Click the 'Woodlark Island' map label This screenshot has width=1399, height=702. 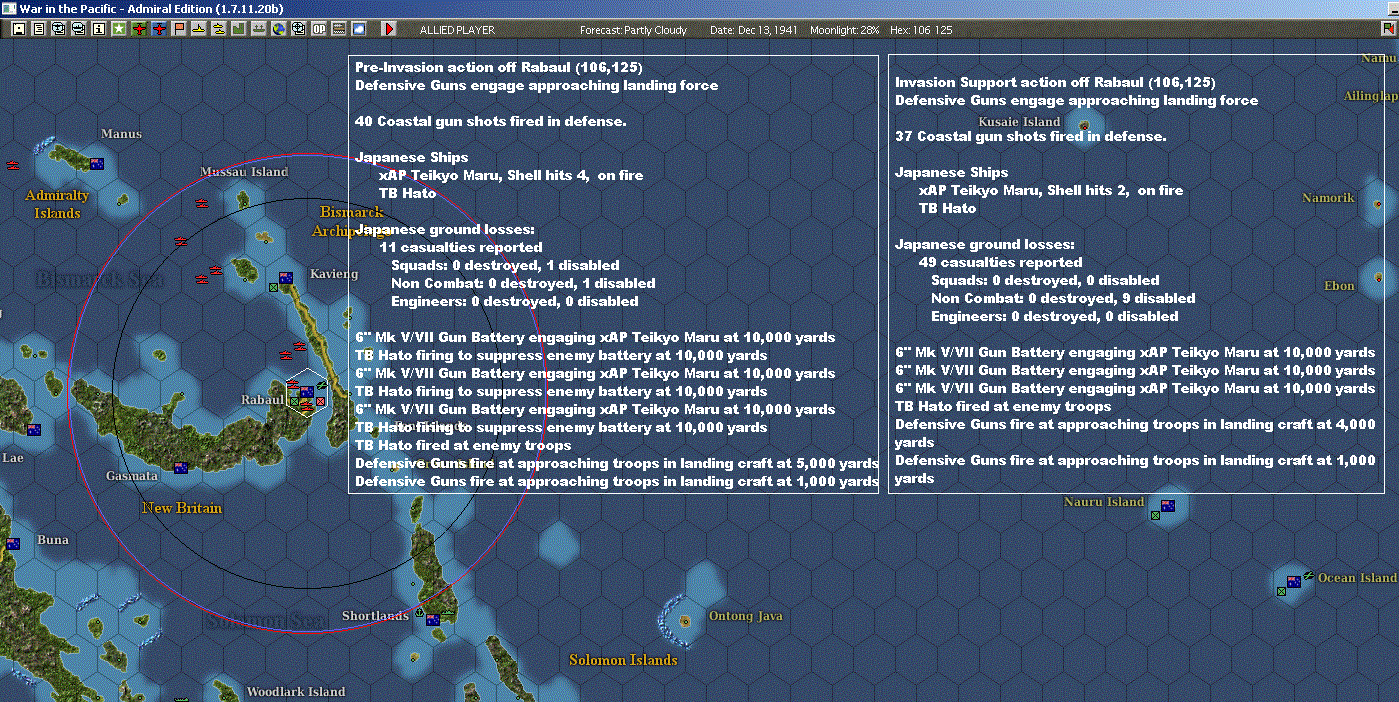(296, 692)
